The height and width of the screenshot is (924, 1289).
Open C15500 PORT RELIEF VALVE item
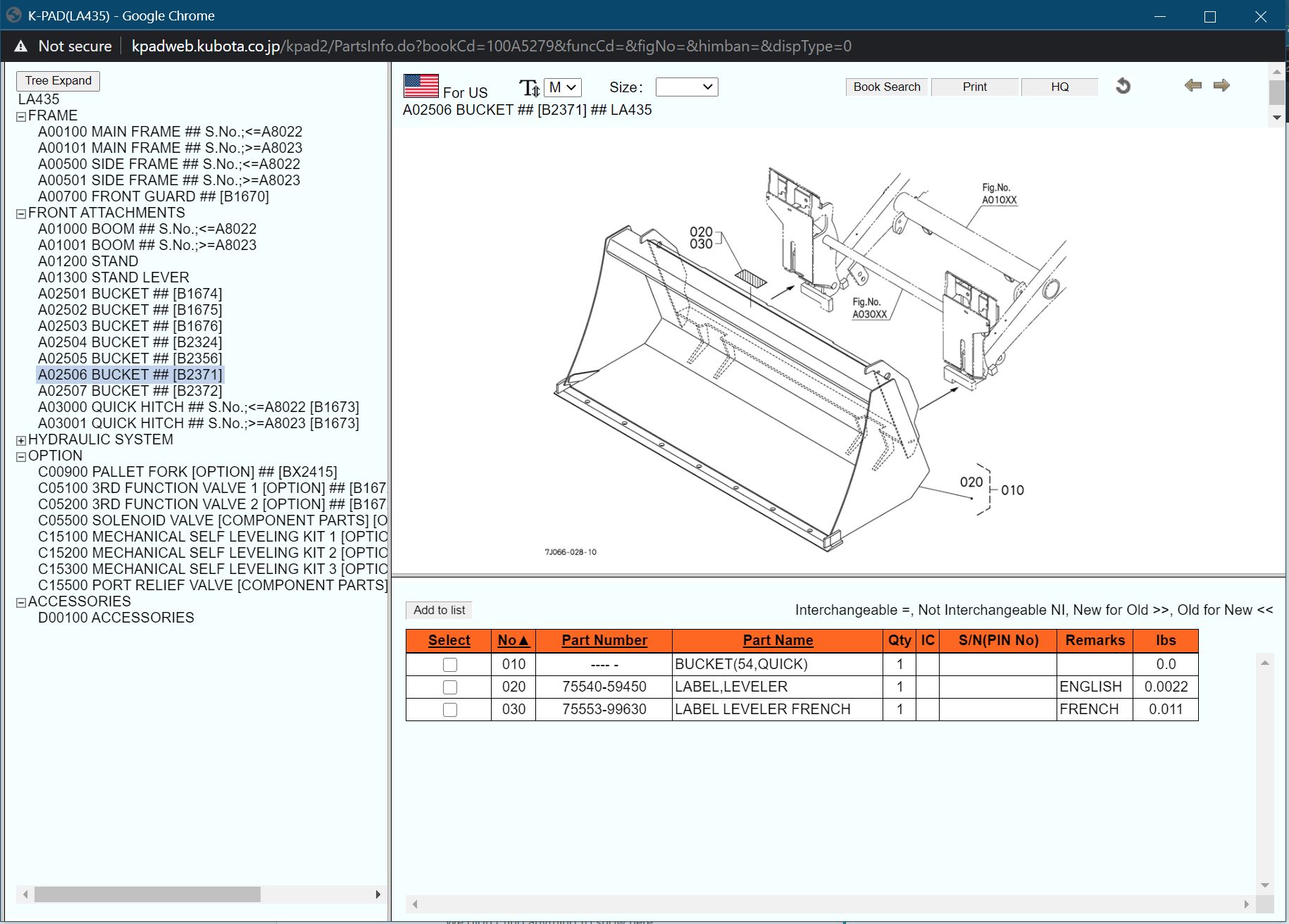click(212, 585)
